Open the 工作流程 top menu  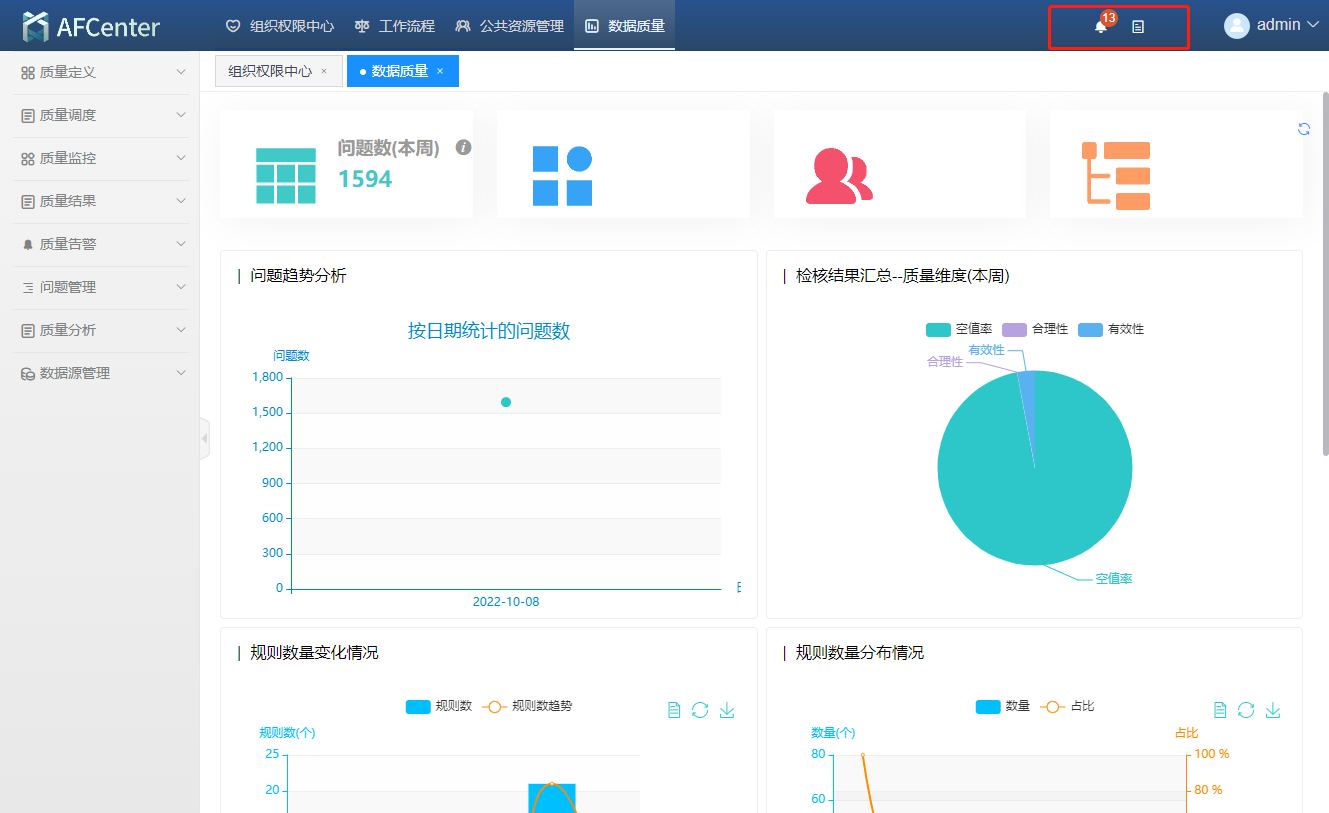tap(395, 26)
